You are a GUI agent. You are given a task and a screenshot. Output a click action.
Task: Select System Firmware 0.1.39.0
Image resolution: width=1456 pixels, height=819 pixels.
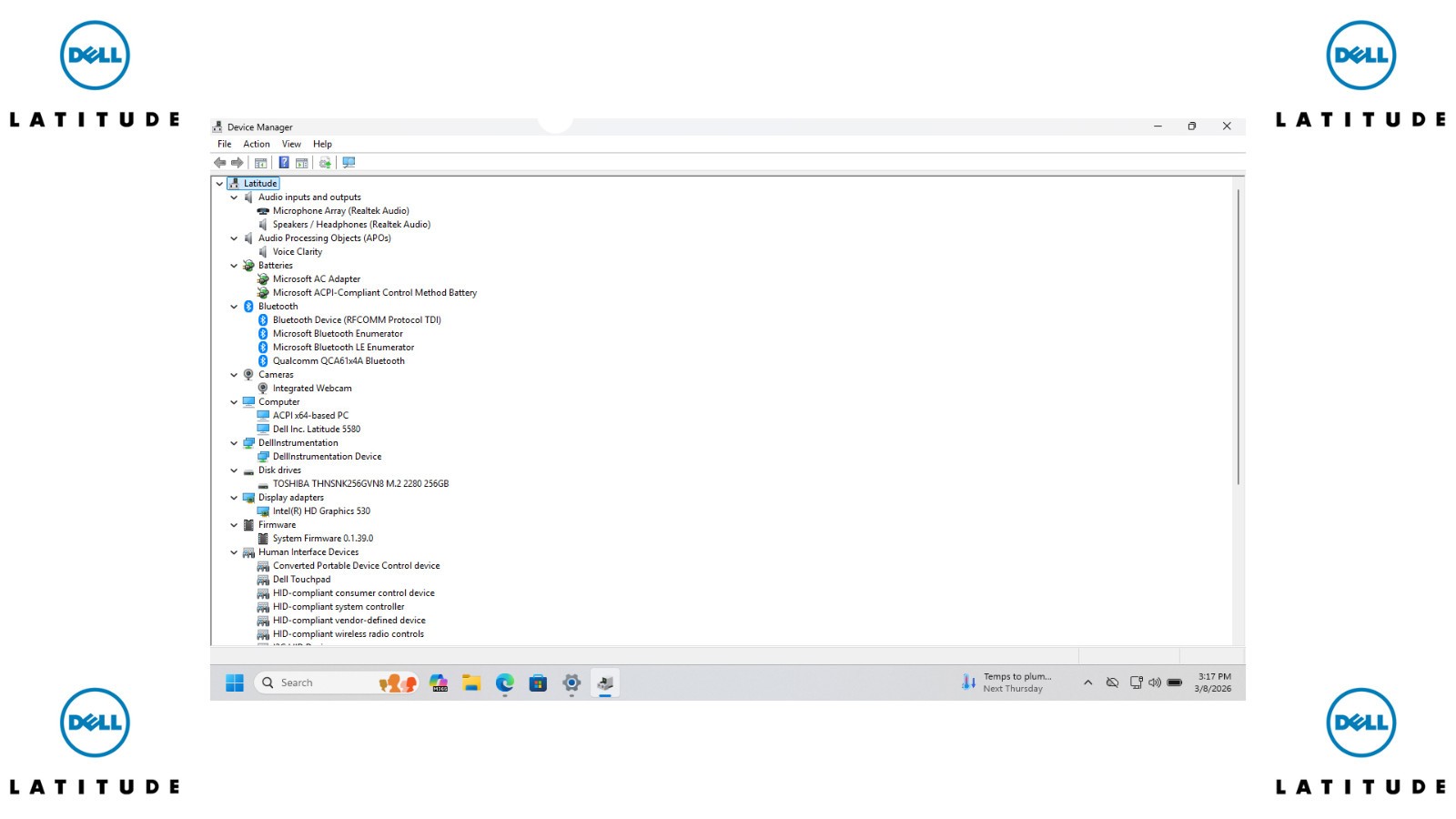pyautogui.click(x=323, y=539)
